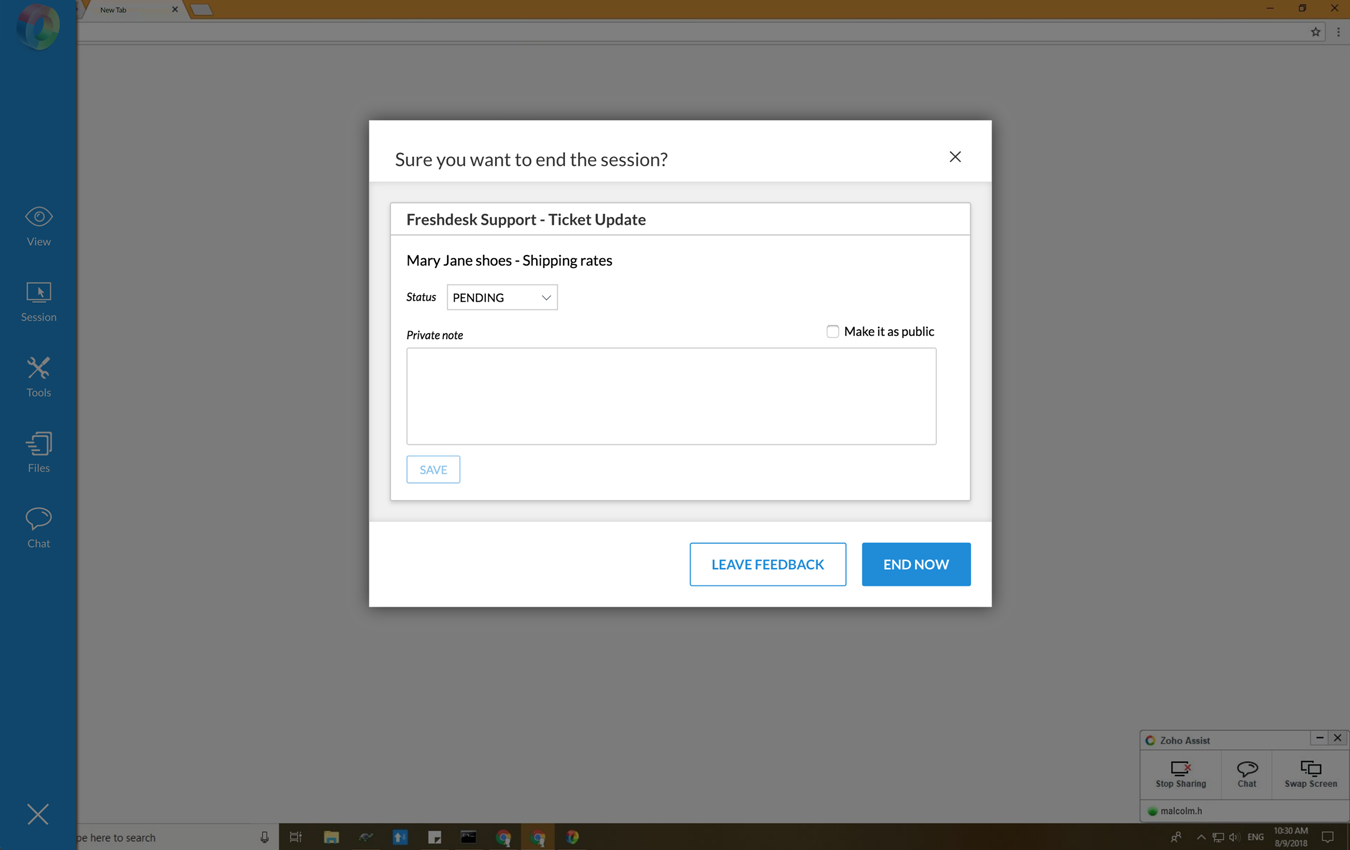Open File Explorer from the taskbar
Screen dimensions: 1350x850
(331, 837)
